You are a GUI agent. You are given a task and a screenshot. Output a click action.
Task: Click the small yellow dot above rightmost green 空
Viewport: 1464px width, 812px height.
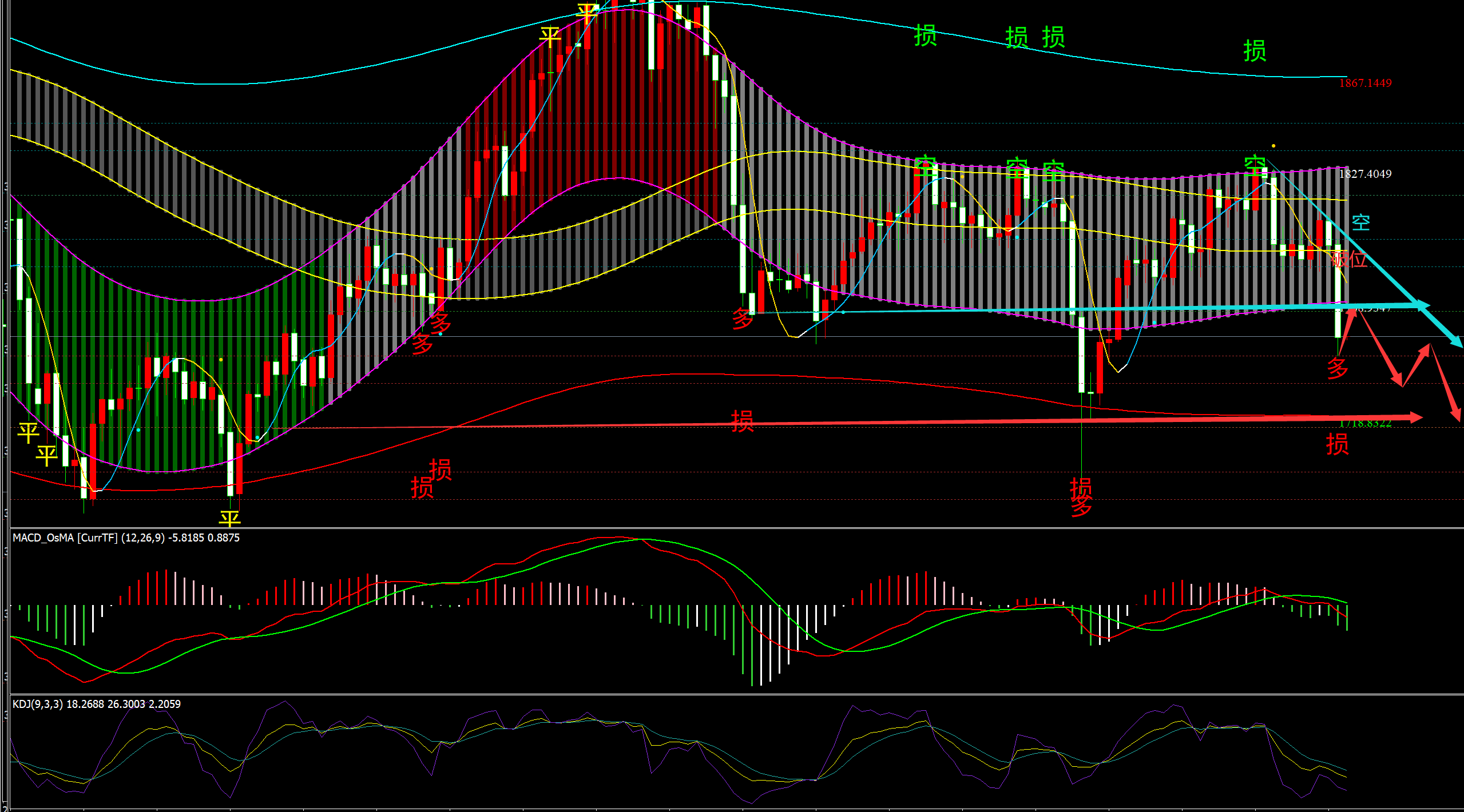tap(1273, 146)
